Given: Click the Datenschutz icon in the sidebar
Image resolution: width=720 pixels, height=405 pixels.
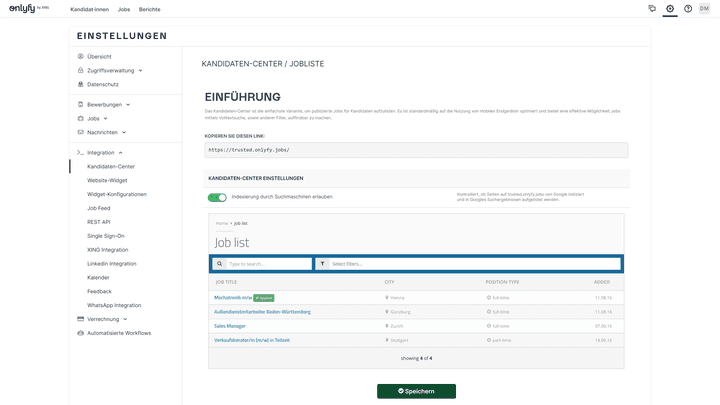Looking at the screenshot, I should coord(80,85).
